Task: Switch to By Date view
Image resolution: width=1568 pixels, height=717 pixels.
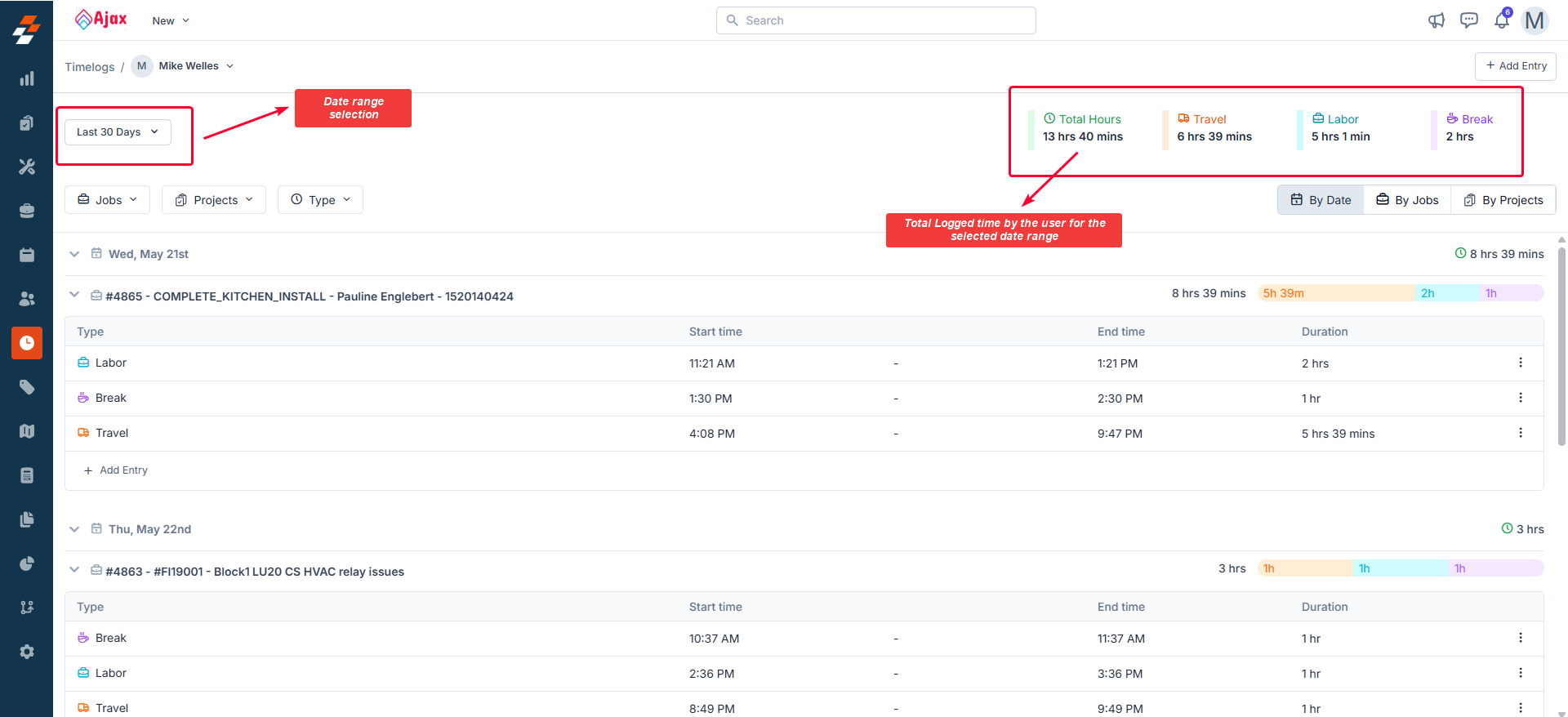Action: (x=1321, y=200)
